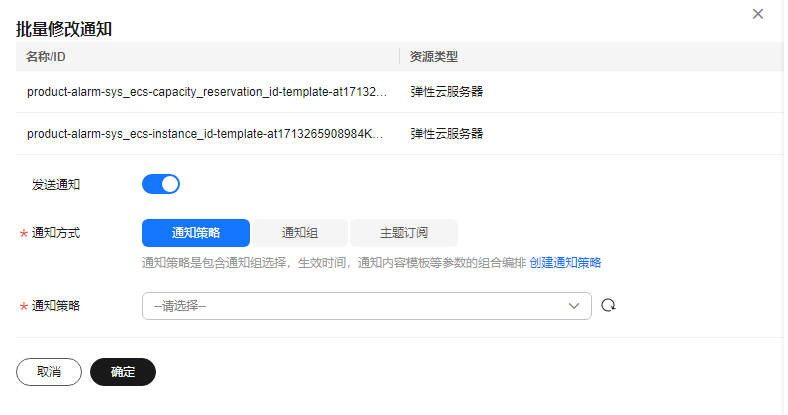Toggle the 发送通知 switch off
Viewport: 788px width, 415px height.
pyautogui.click(x=161, y=184)
